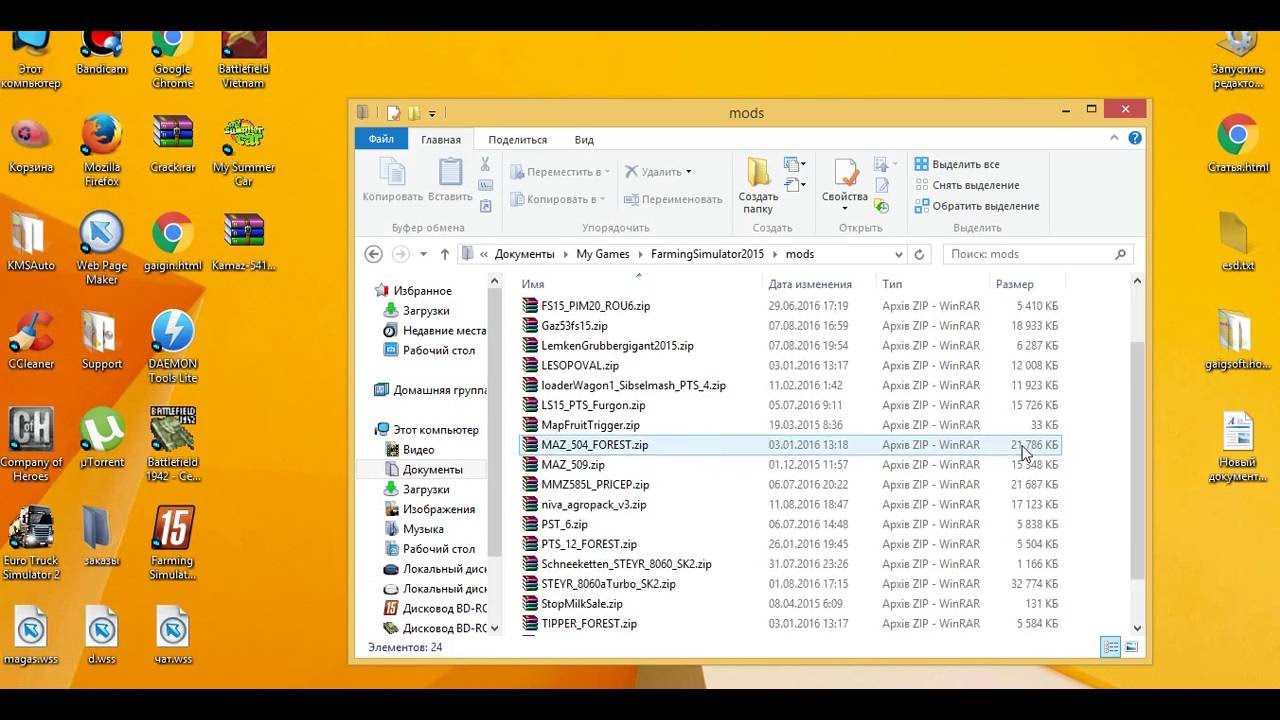The height and width of the screenshot is (720, 1280).
Task: Create a new folder with Создать папку
Action: (x=758, y=185)
